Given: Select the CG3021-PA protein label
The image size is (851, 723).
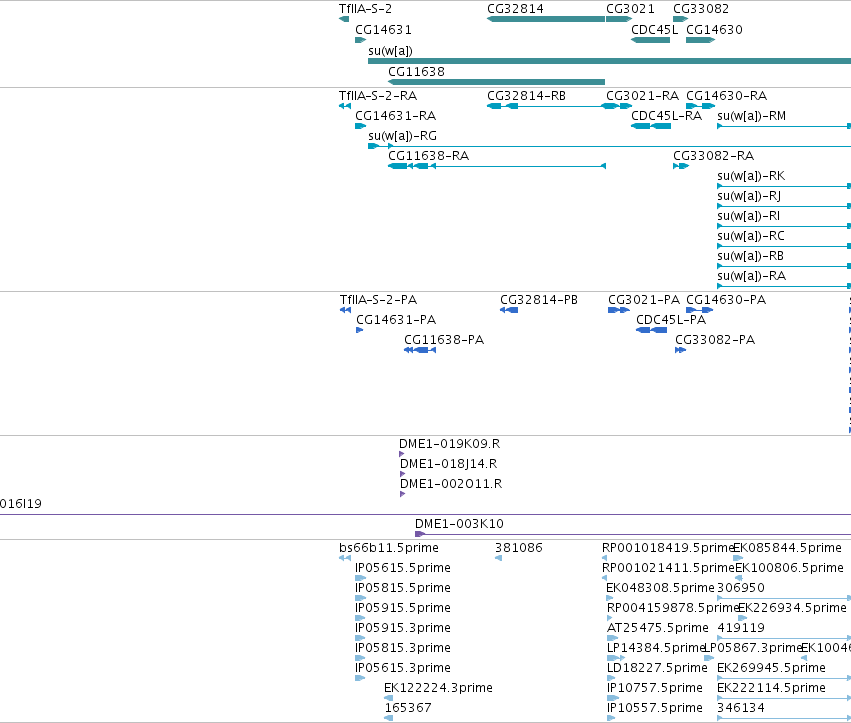Looking at the screenshot, I should coord(644,300).
